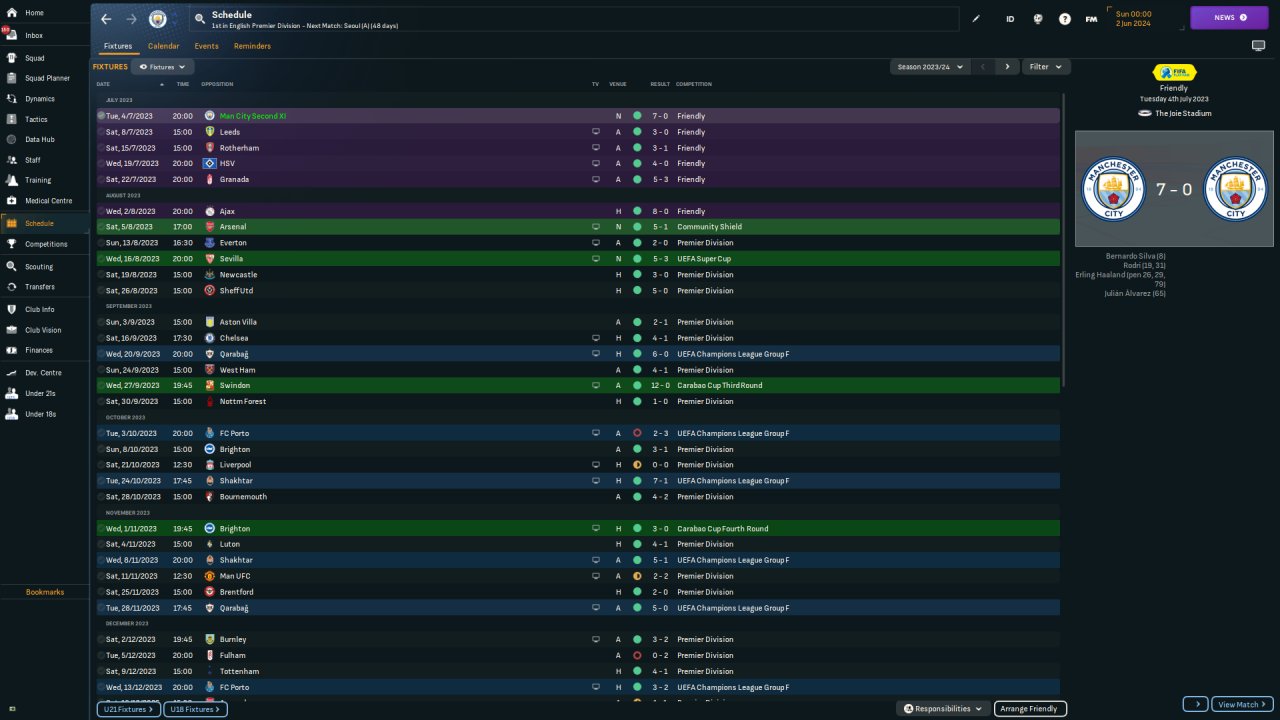Screen dimensions: 1280x720
Task: Click the NEWS continue button
Action: (x=1229, y=18)
